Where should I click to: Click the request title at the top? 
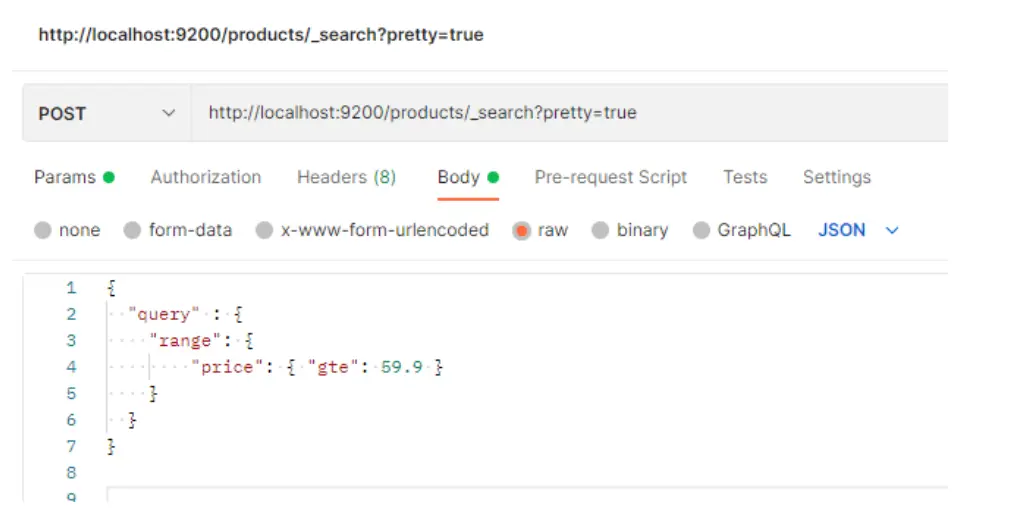click(x=260, y=35)
